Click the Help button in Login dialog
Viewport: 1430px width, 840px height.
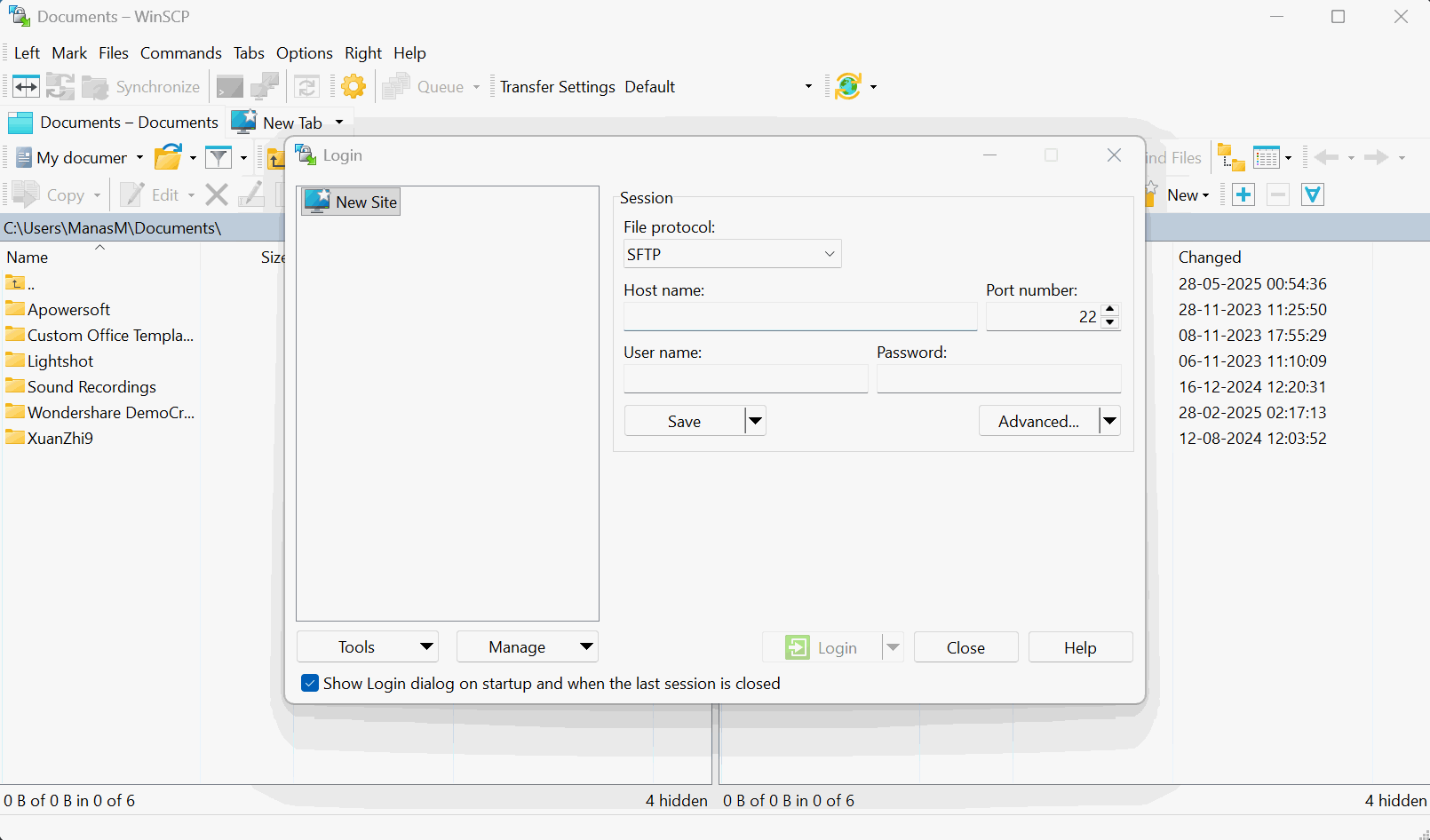click(1080, 647)
